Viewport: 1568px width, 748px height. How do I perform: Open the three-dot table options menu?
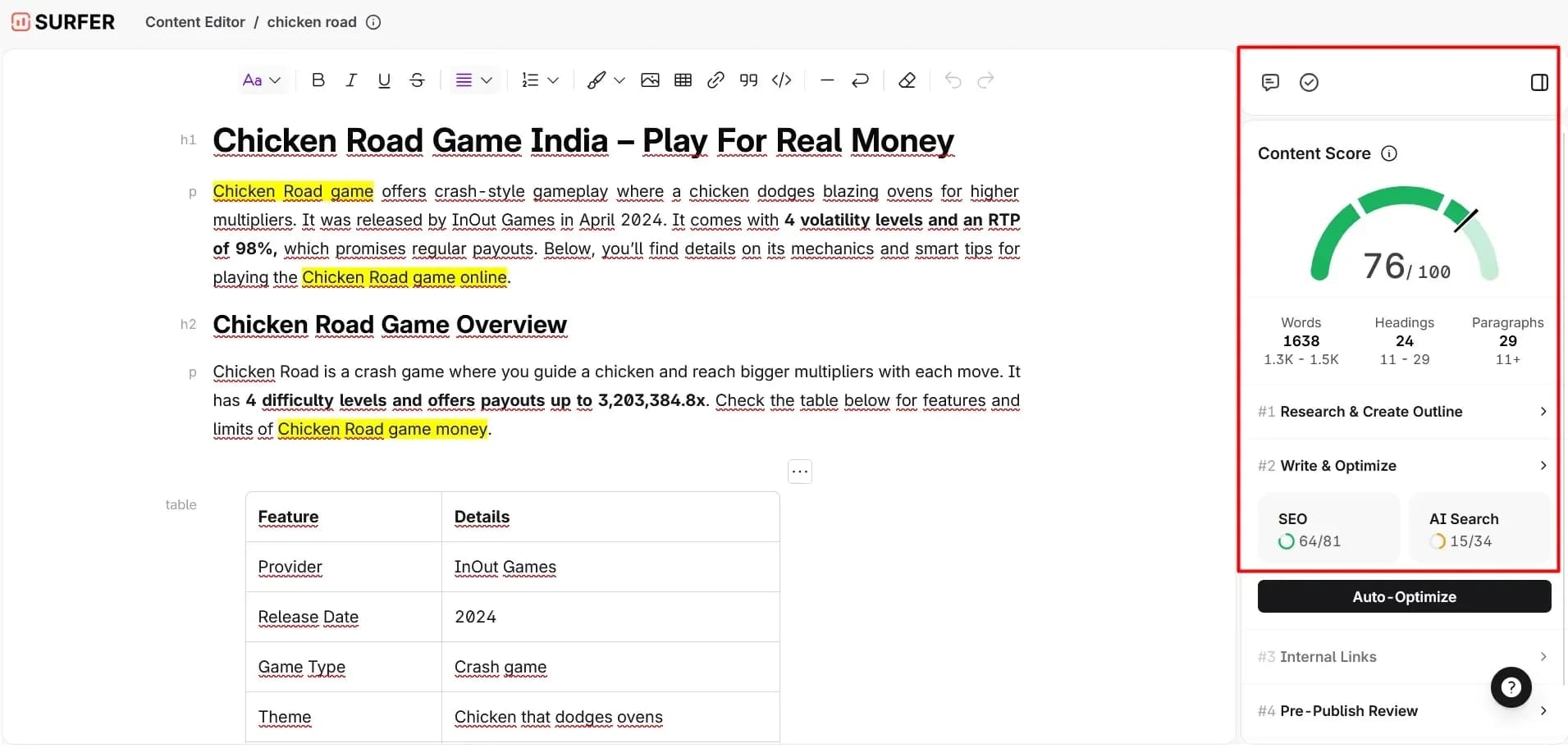point(800,472)
